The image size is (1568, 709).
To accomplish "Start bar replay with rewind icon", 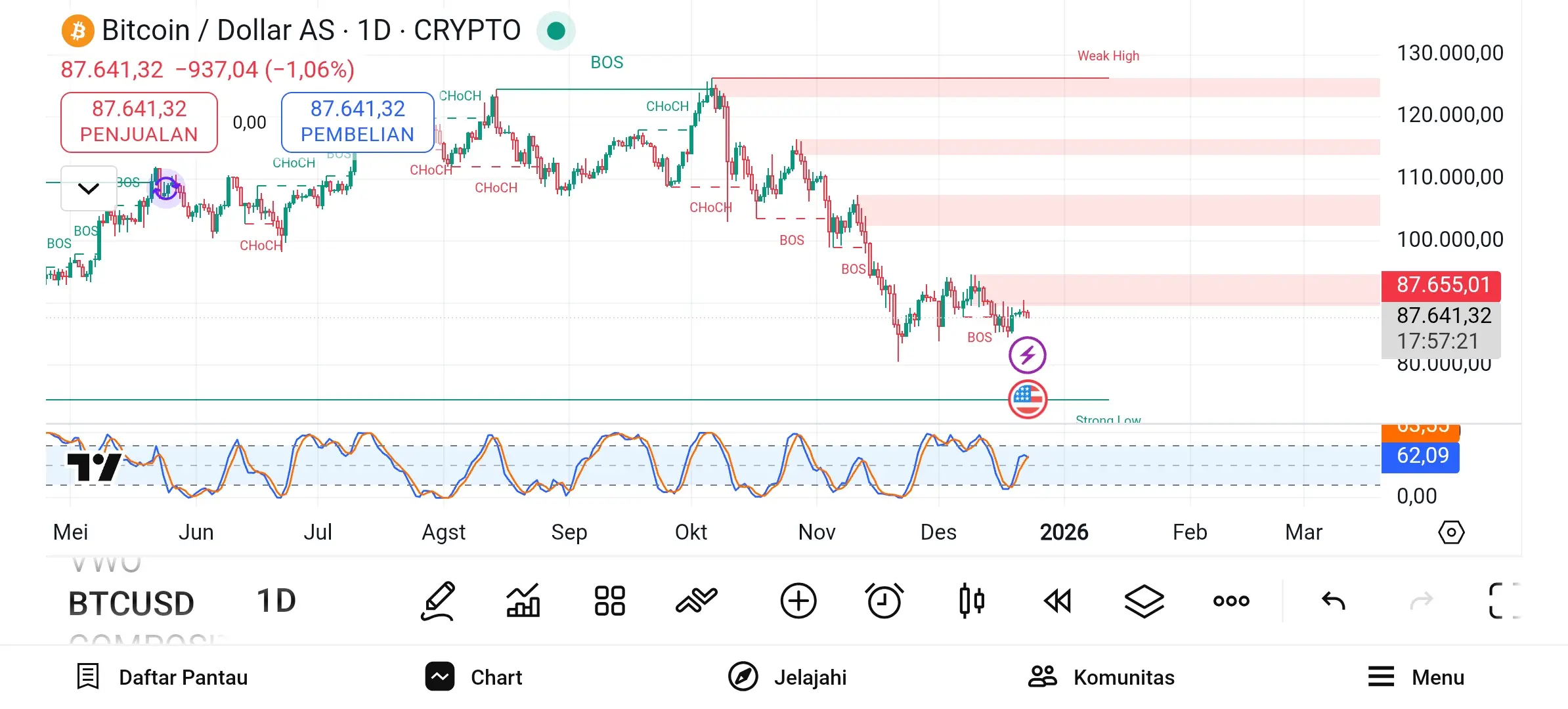I will coord(1058,601).
